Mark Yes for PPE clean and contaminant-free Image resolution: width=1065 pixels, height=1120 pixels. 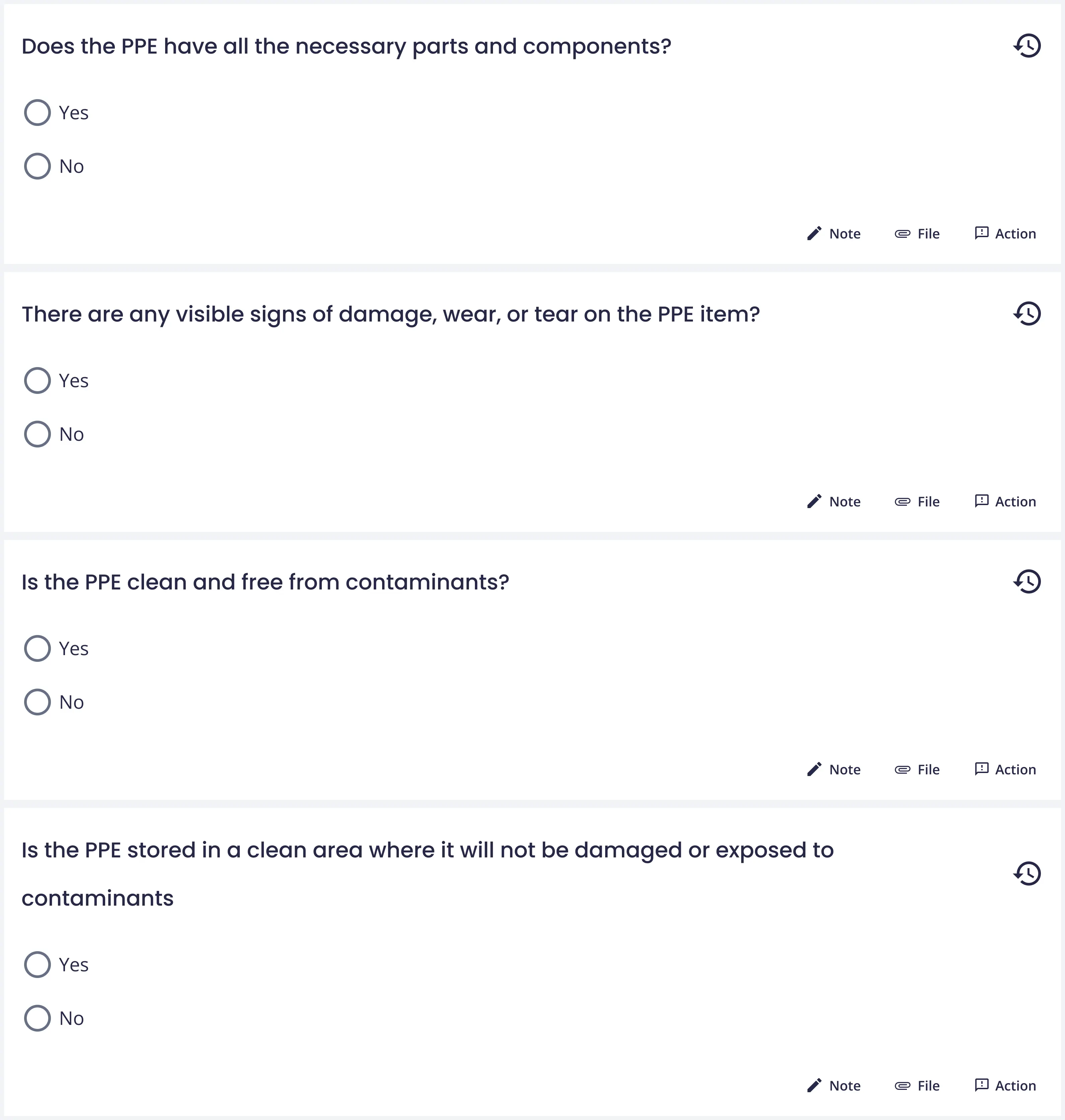38,648
